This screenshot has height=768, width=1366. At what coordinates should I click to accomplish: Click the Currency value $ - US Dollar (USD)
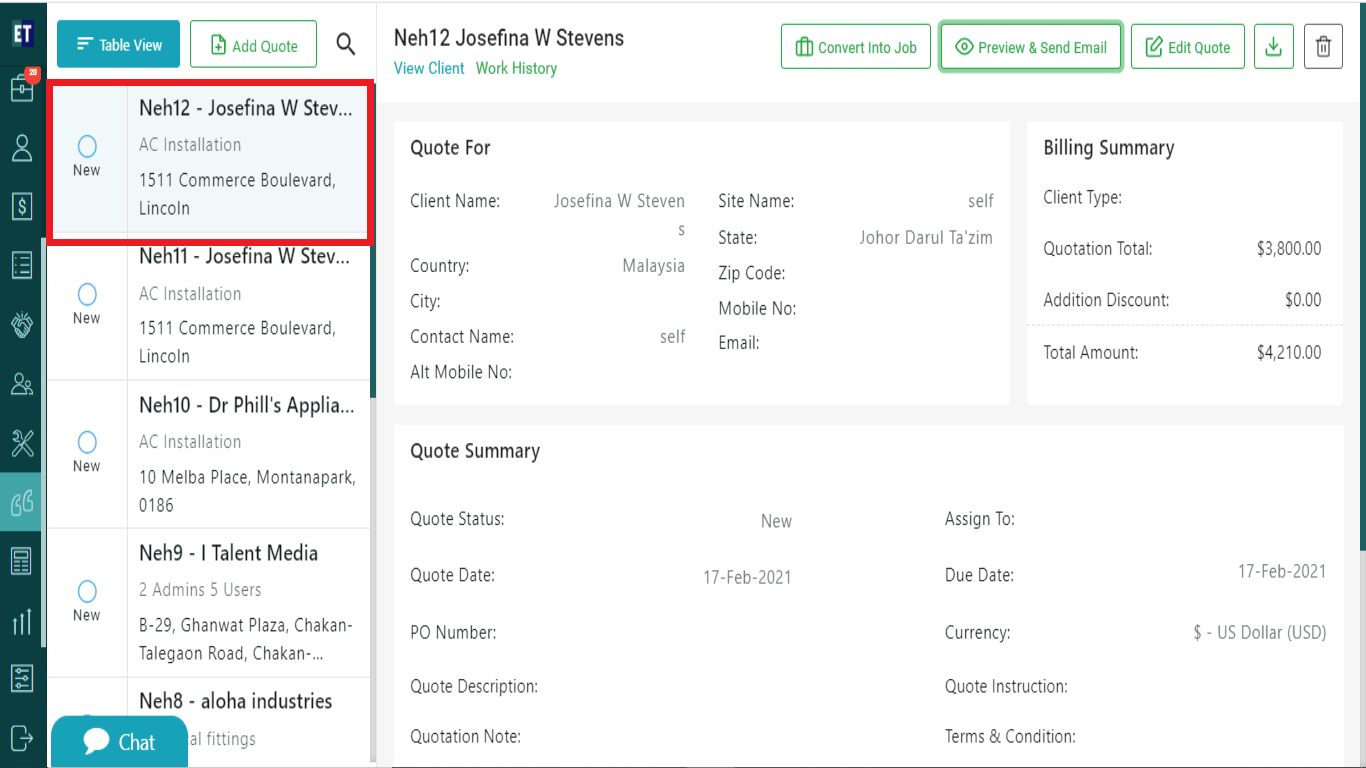(1260, 633)
